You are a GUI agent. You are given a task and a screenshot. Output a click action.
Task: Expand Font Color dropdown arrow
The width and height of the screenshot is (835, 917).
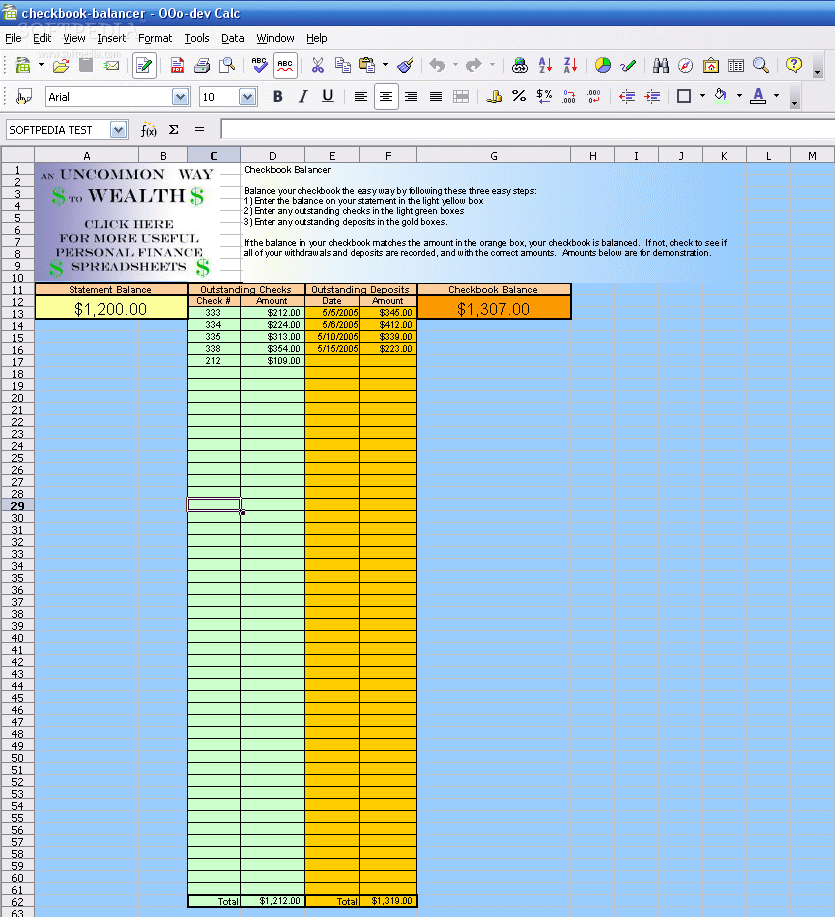coord(777,96)
